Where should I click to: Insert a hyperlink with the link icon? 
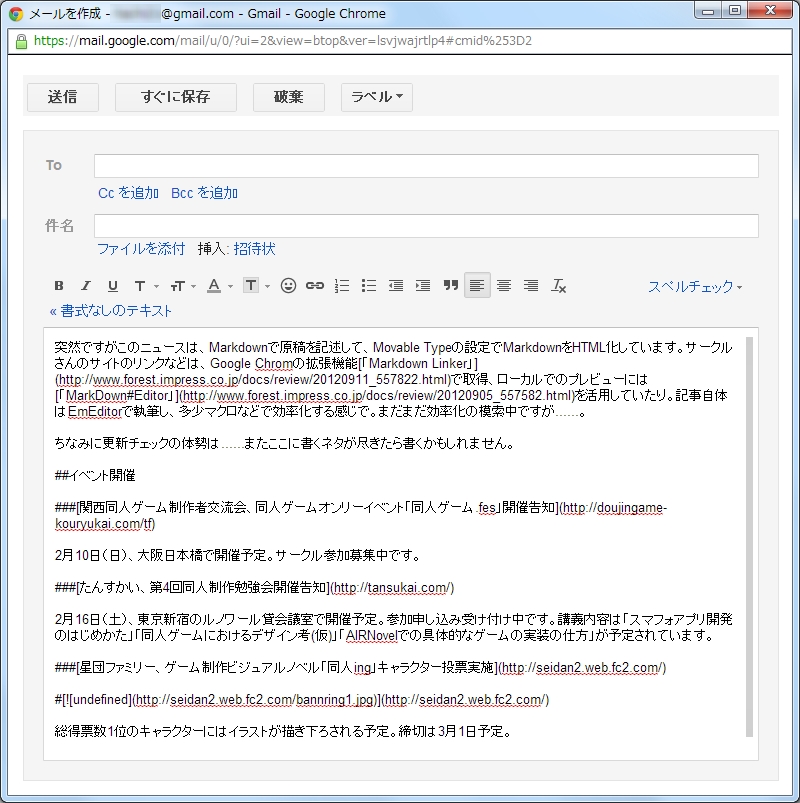click(x=314, y=285)
